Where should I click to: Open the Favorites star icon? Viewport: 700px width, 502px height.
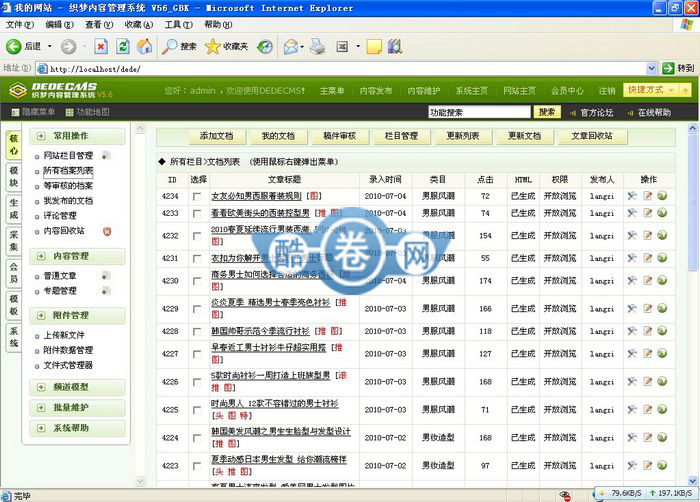(212, 46)
